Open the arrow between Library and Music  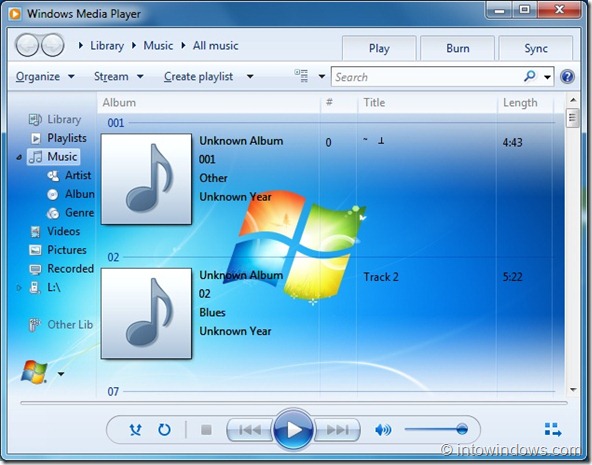134,46
